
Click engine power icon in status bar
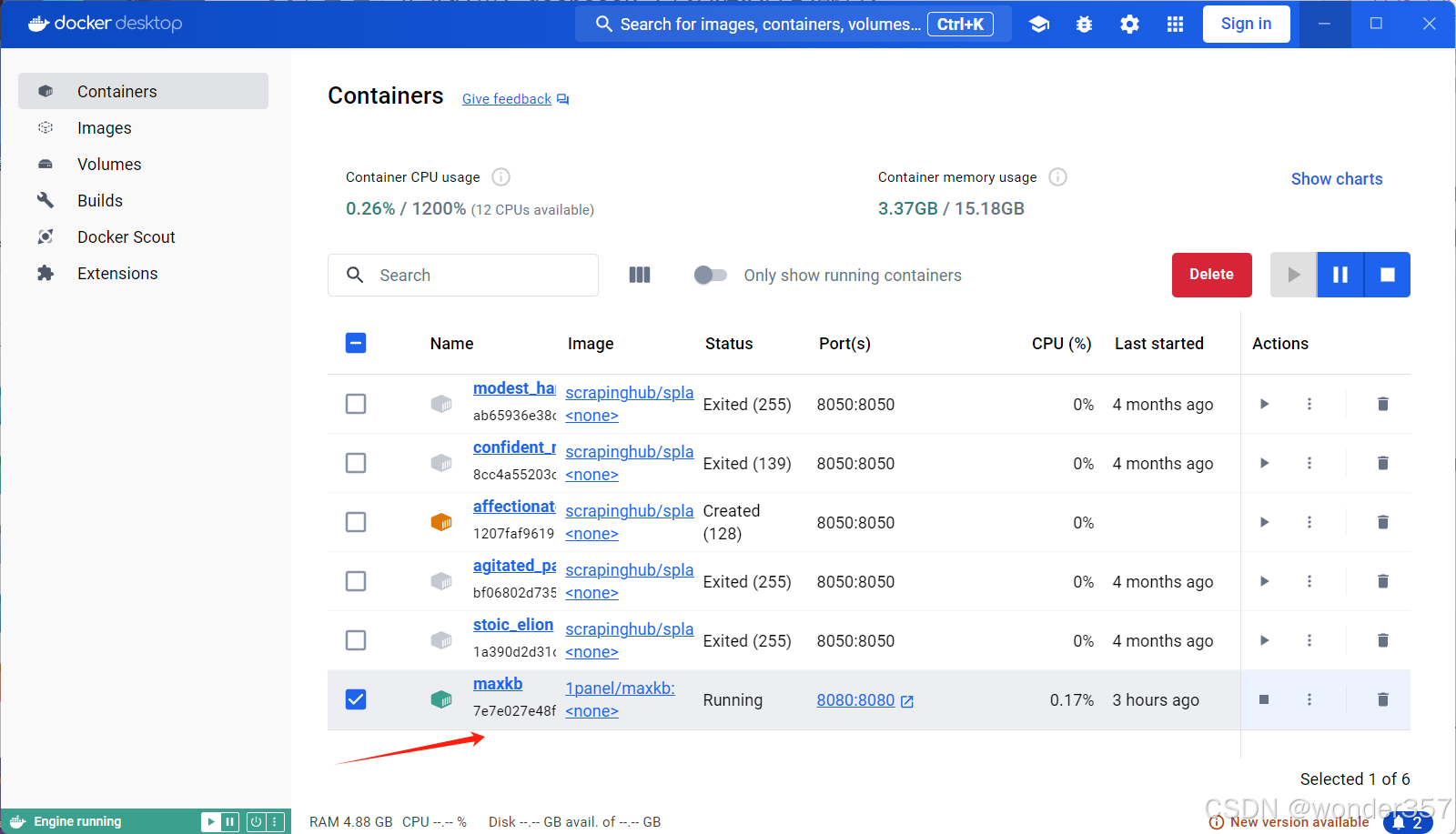(x=256, y=821)
